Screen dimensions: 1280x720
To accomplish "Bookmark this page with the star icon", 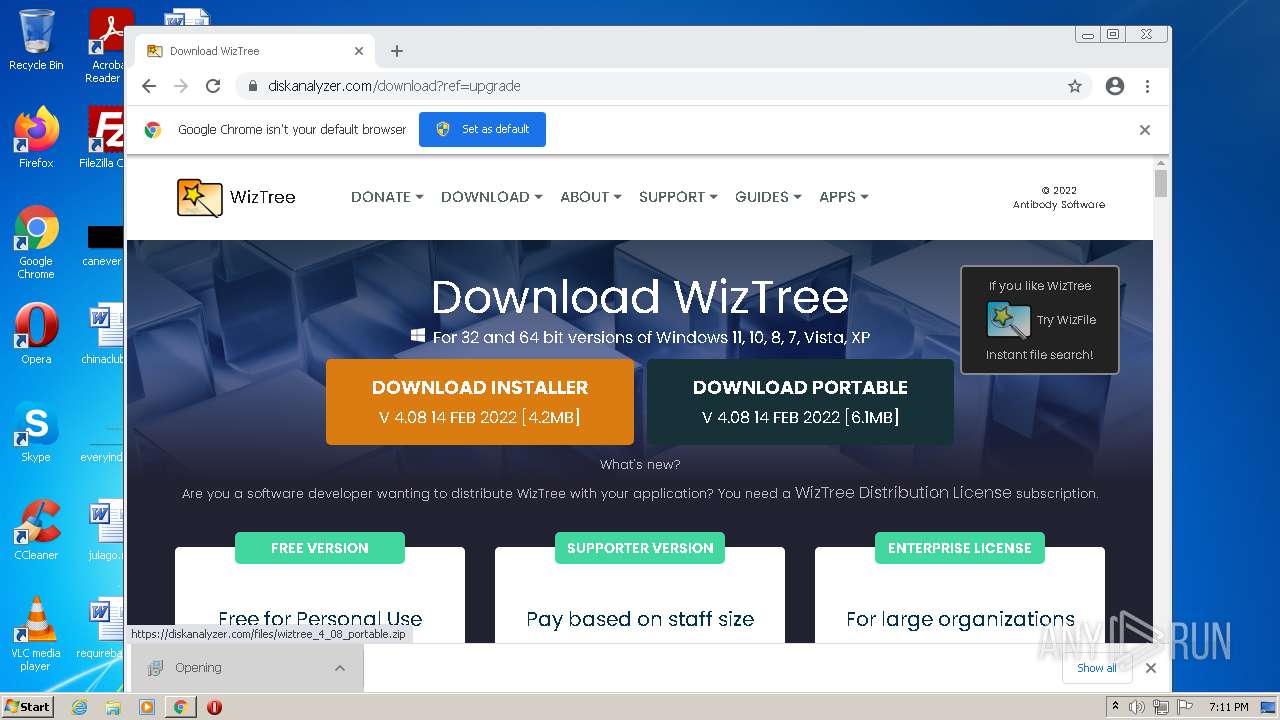I will pos(1075,86).
